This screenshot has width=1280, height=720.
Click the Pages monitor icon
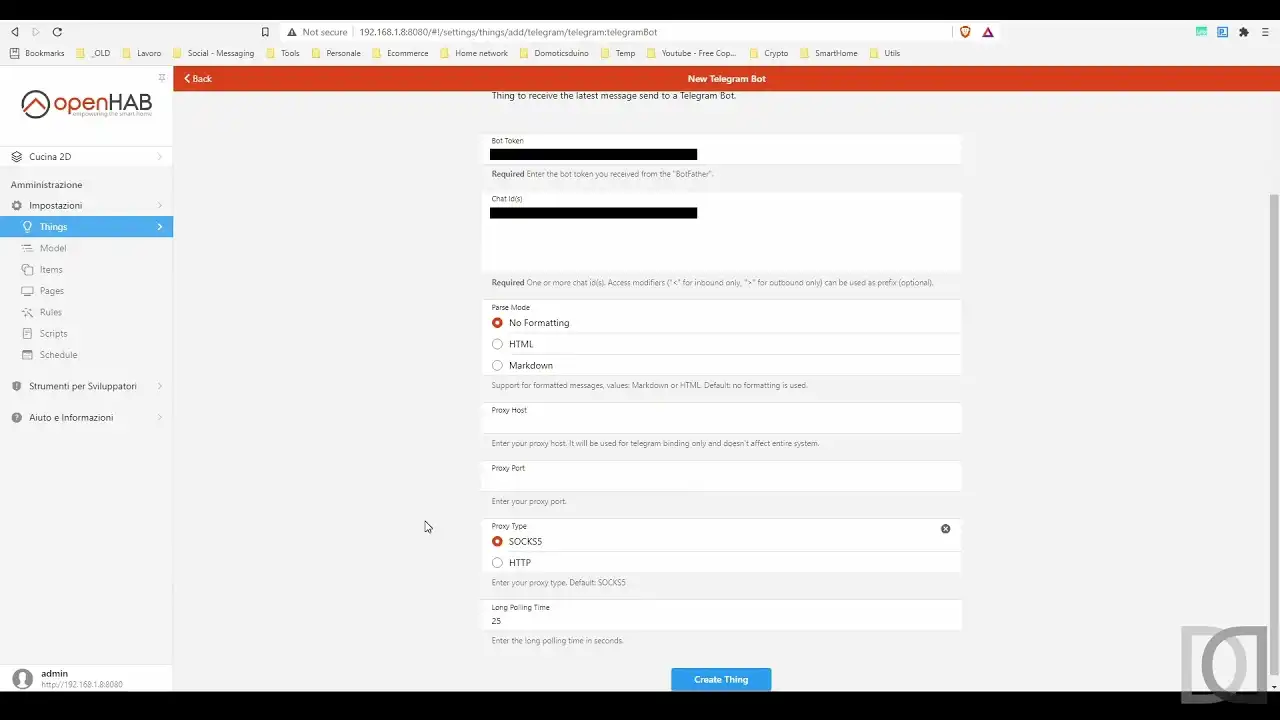(28, 291)
